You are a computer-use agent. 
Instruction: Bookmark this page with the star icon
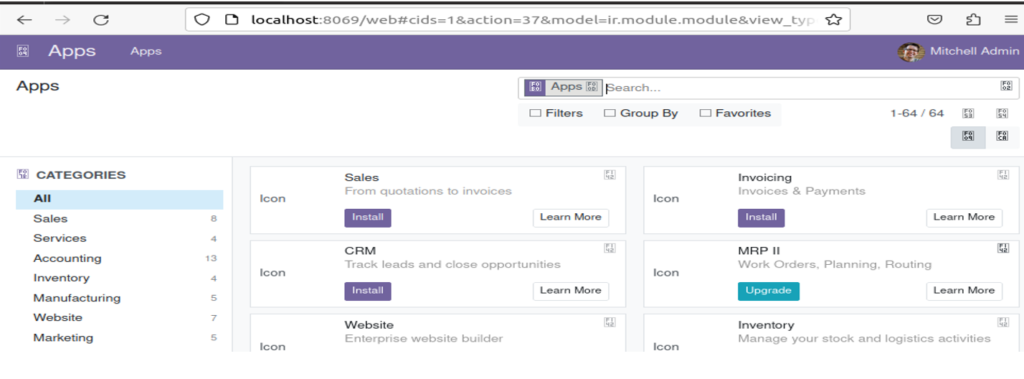tap(833, 20)
